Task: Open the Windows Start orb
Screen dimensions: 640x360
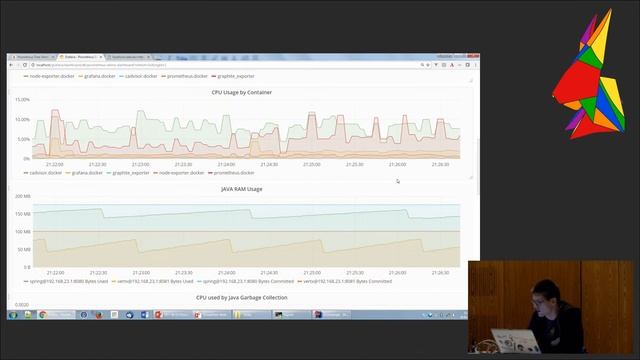Action: click(13, 315)
